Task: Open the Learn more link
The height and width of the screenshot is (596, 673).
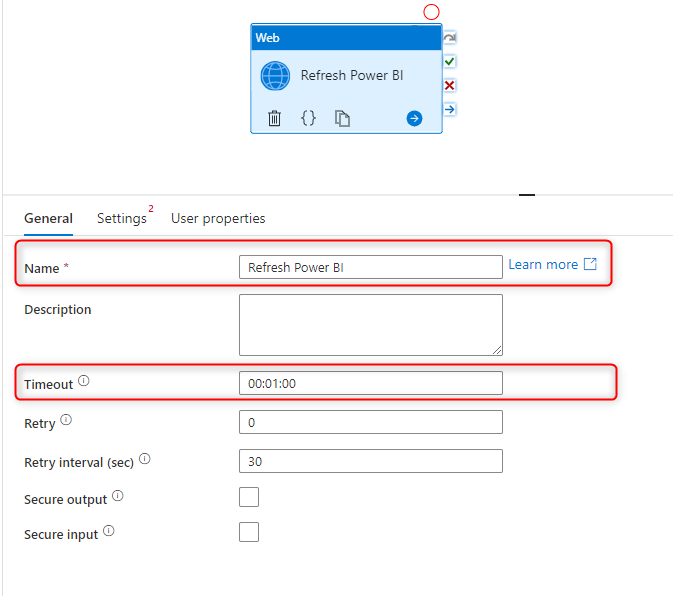Action: tap(552, 264)
